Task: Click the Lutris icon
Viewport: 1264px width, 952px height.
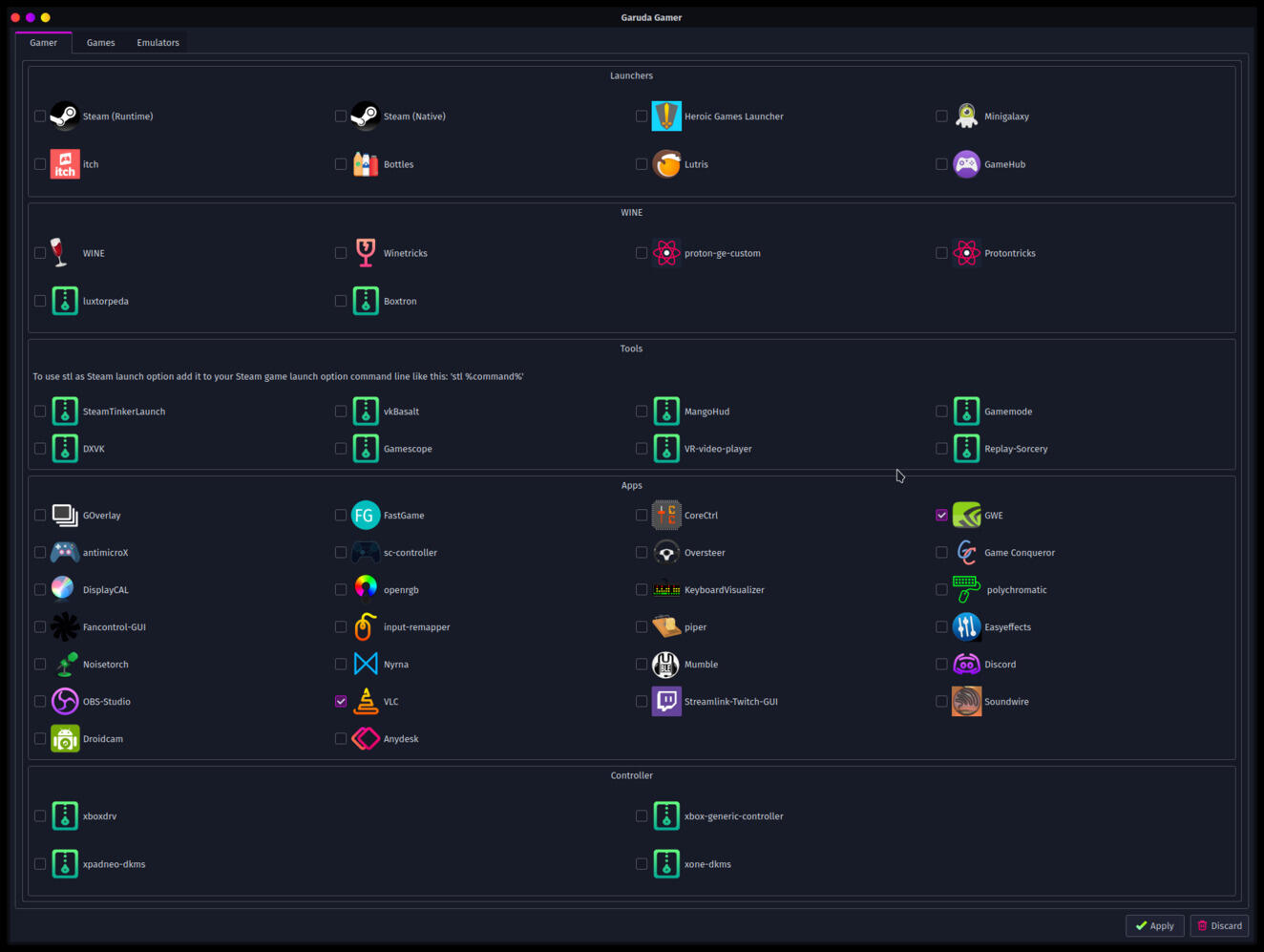Action: click(x=666, y=164)
